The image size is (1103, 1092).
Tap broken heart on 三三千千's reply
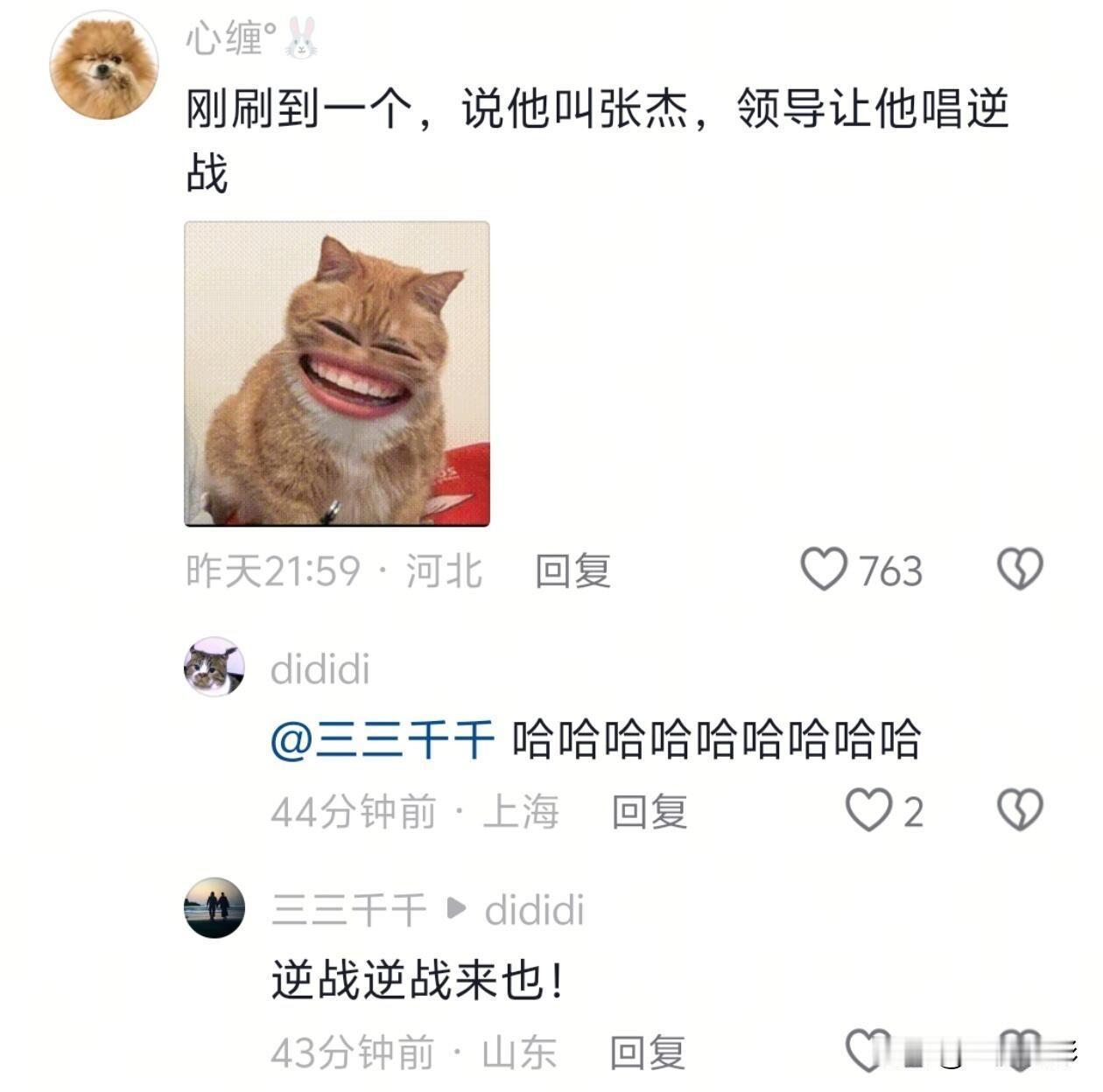pos(1020,1050)
